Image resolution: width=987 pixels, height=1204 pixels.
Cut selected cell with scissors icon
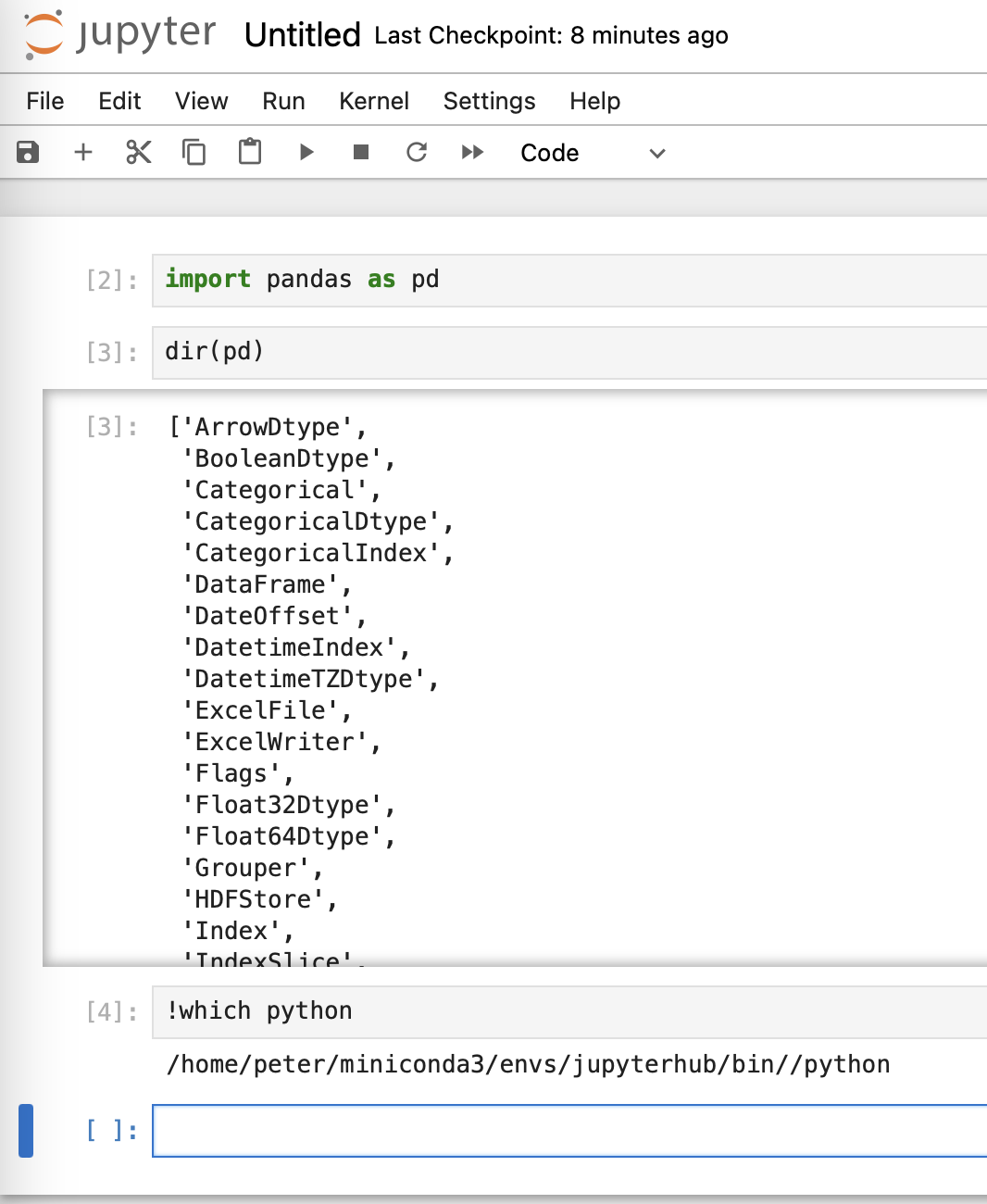(x=139, y=152)
